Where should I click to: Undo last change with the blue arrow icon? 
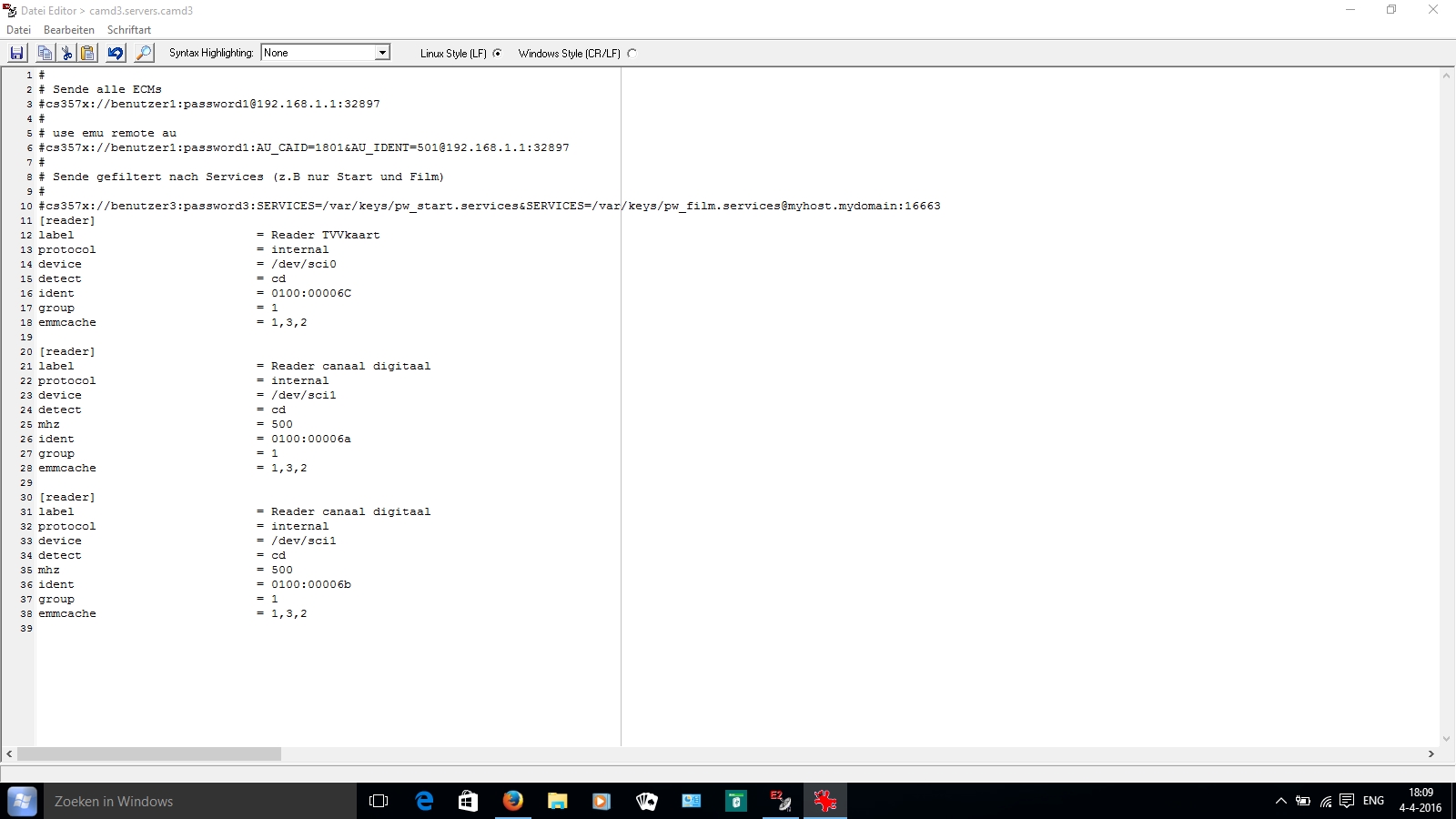(115, 53)
